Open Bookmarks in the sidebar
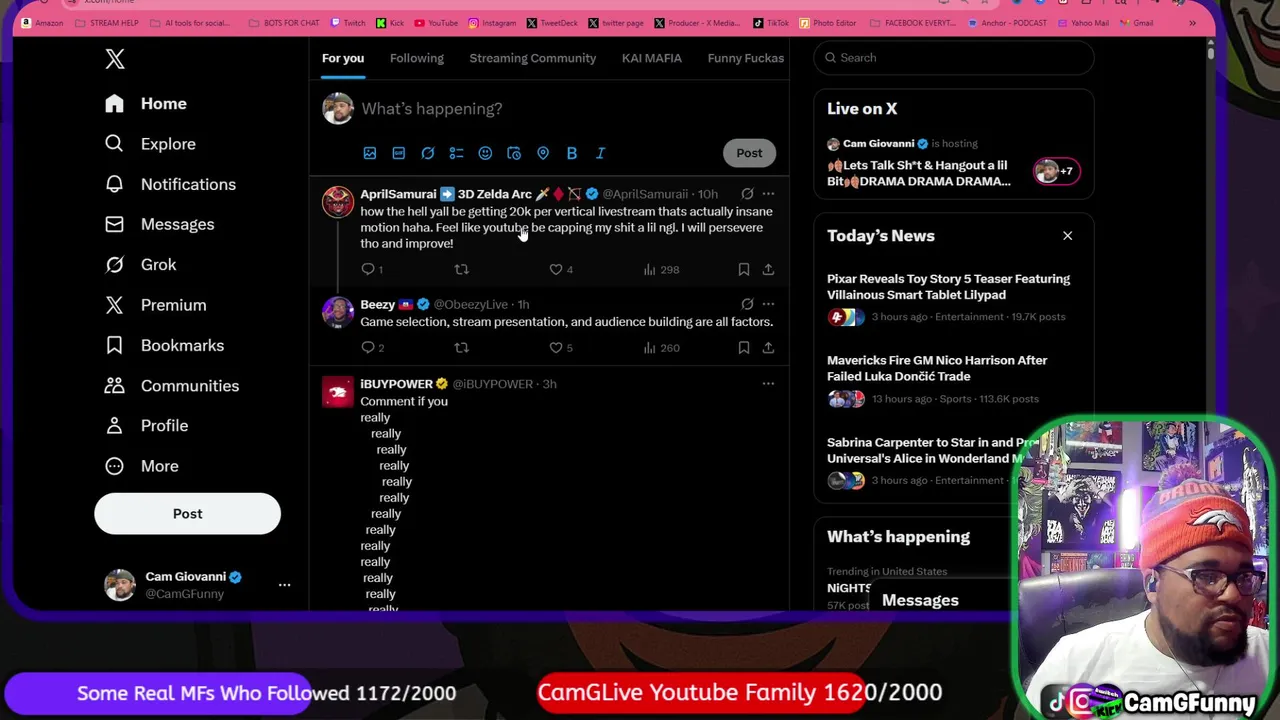Image resolution: width=1280 pixels, height=720 pixels. coord(165,345)
